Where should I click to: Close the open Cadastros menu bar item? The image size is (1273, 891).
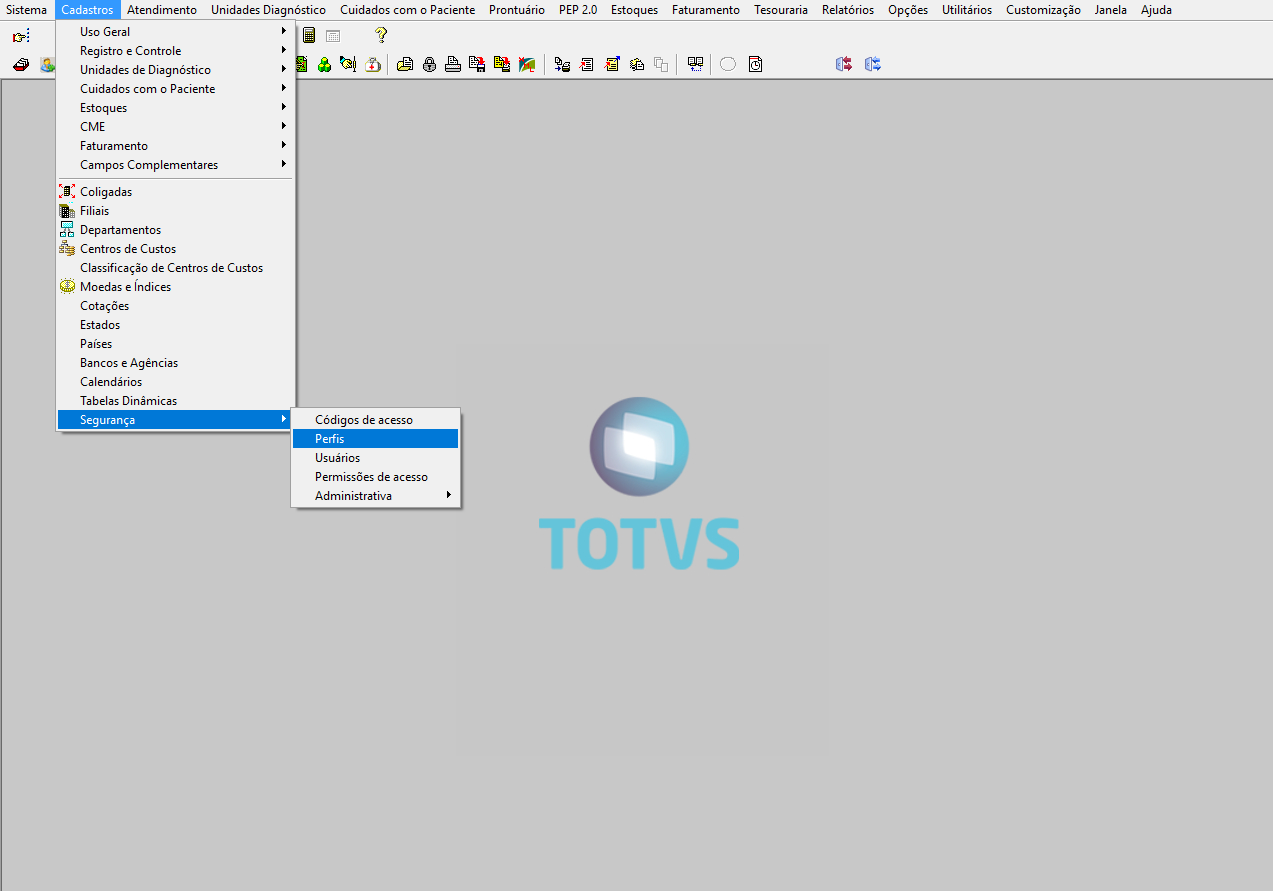pos(87,10)
